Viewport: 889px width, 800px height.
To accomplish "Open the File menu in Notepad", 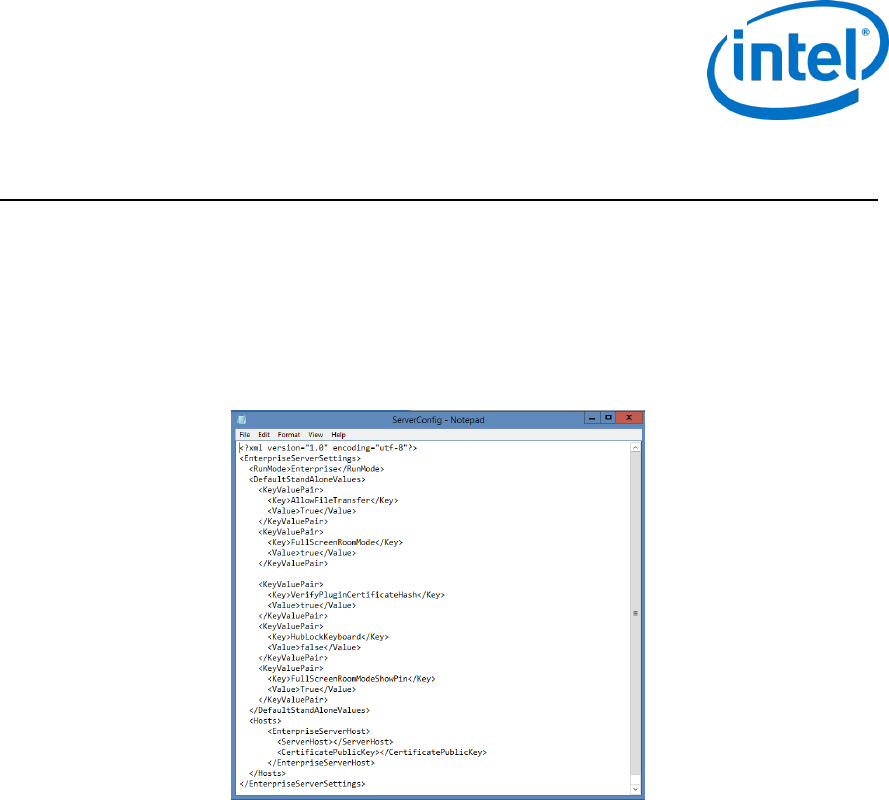I will (x=244, y=435).
